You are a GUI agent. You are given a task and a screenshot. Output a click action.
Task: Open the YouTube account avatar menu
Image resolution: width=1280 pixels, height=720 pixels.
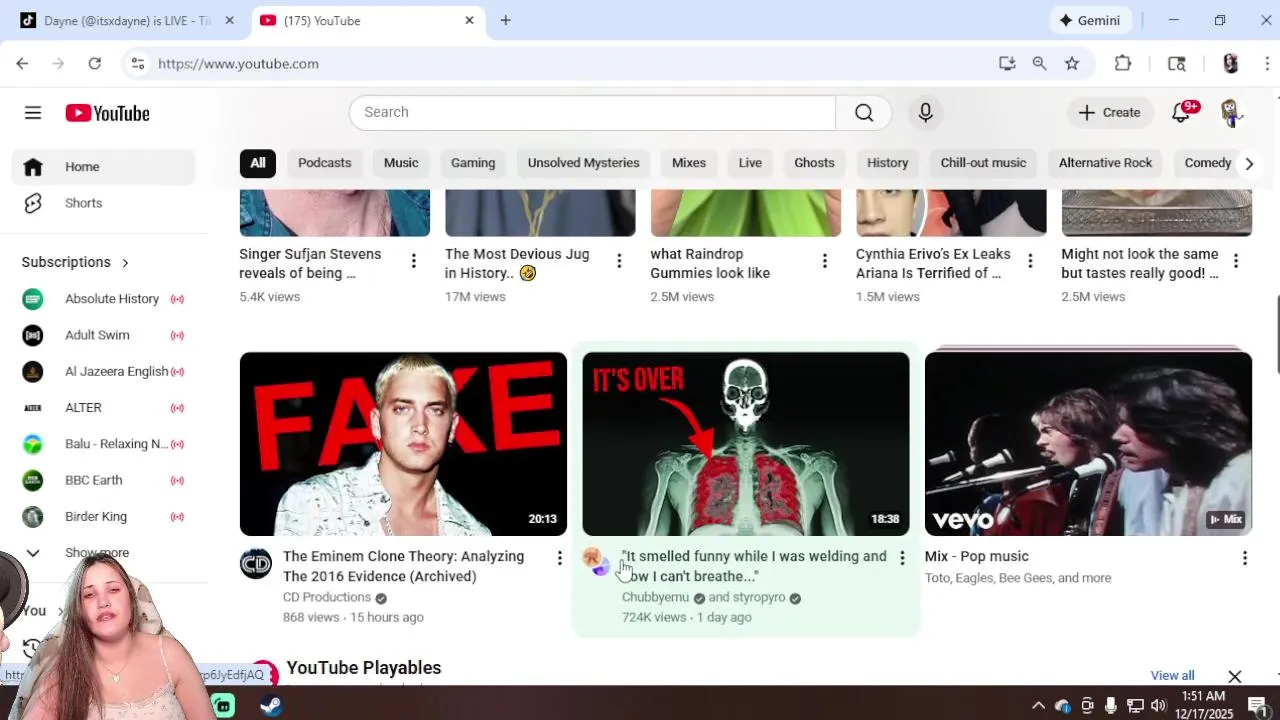(1231, 113)
